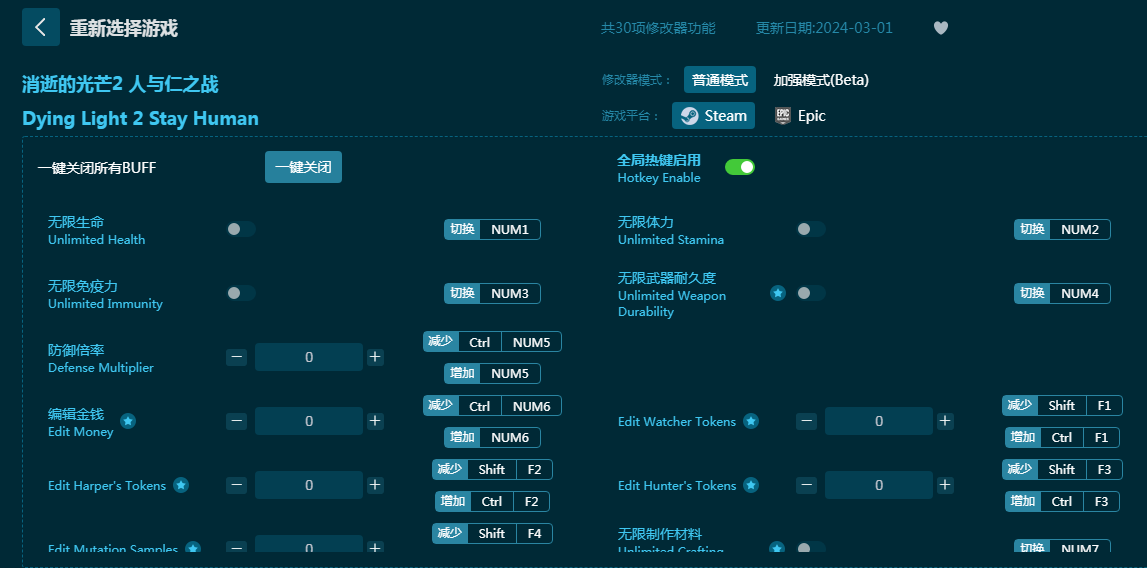Click Shift F2 decrease hotkey for Harper's Tokens
The height and width of the screenshot is (568, 1147).
click(492, 469)
